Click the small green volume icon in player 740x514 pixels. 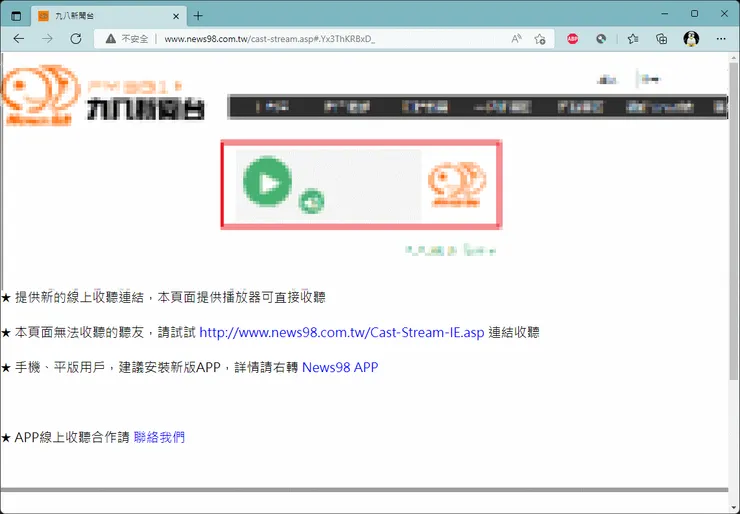tap(311, 201)
